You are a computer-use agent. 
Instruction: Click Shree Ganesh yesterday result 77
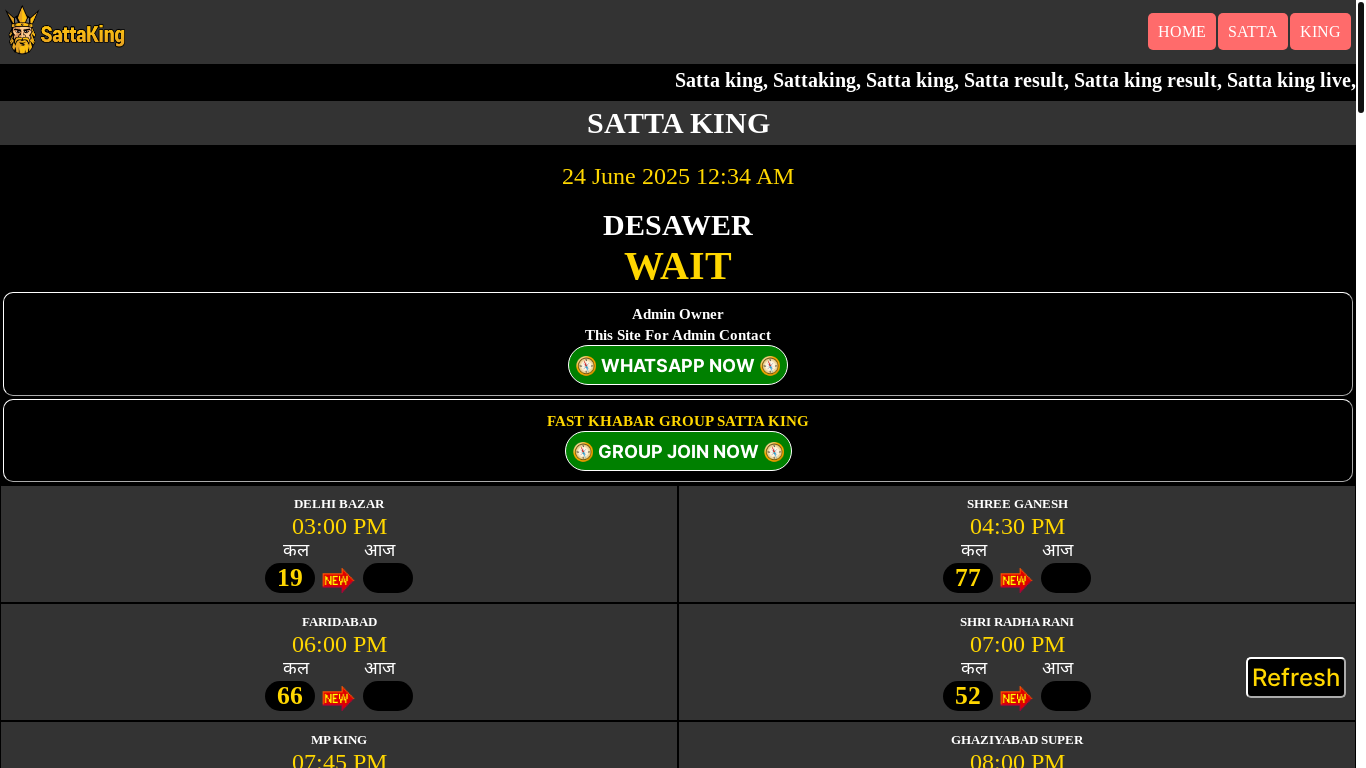point(968,578)
